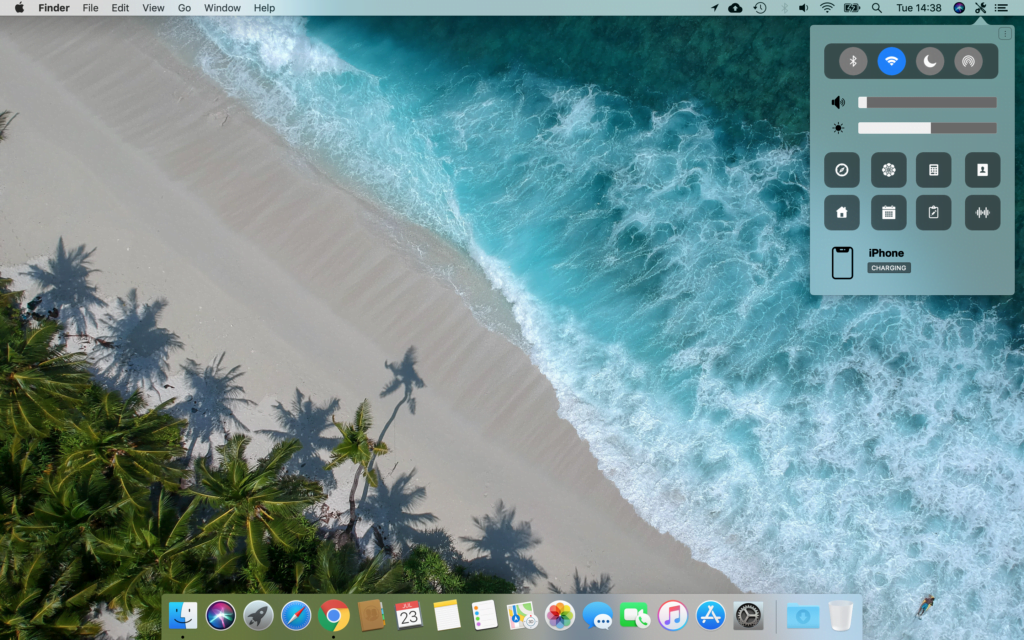
Task: Open Finder from the Dock
Action: tap(183, 615)
